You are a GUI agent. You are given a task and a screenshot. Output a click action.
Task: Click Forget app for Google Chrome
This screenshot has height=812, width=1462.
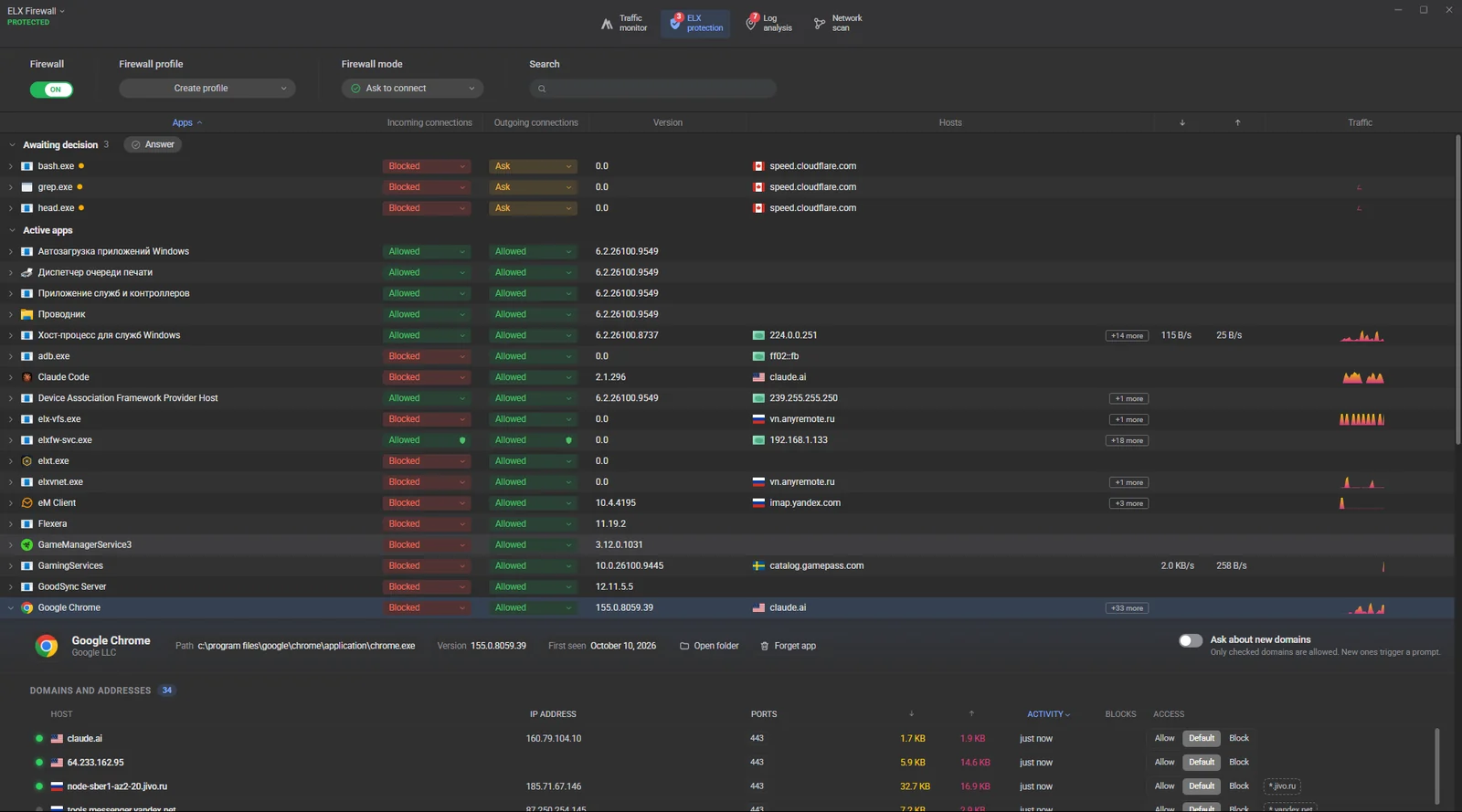click(788, 646)
